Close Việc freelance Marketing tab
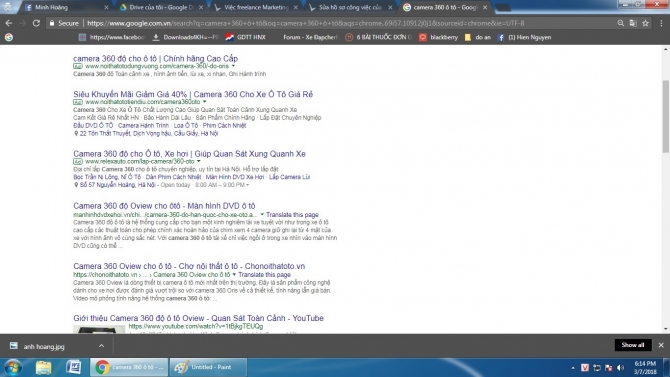The image size is (670, 377). point(295,7)
